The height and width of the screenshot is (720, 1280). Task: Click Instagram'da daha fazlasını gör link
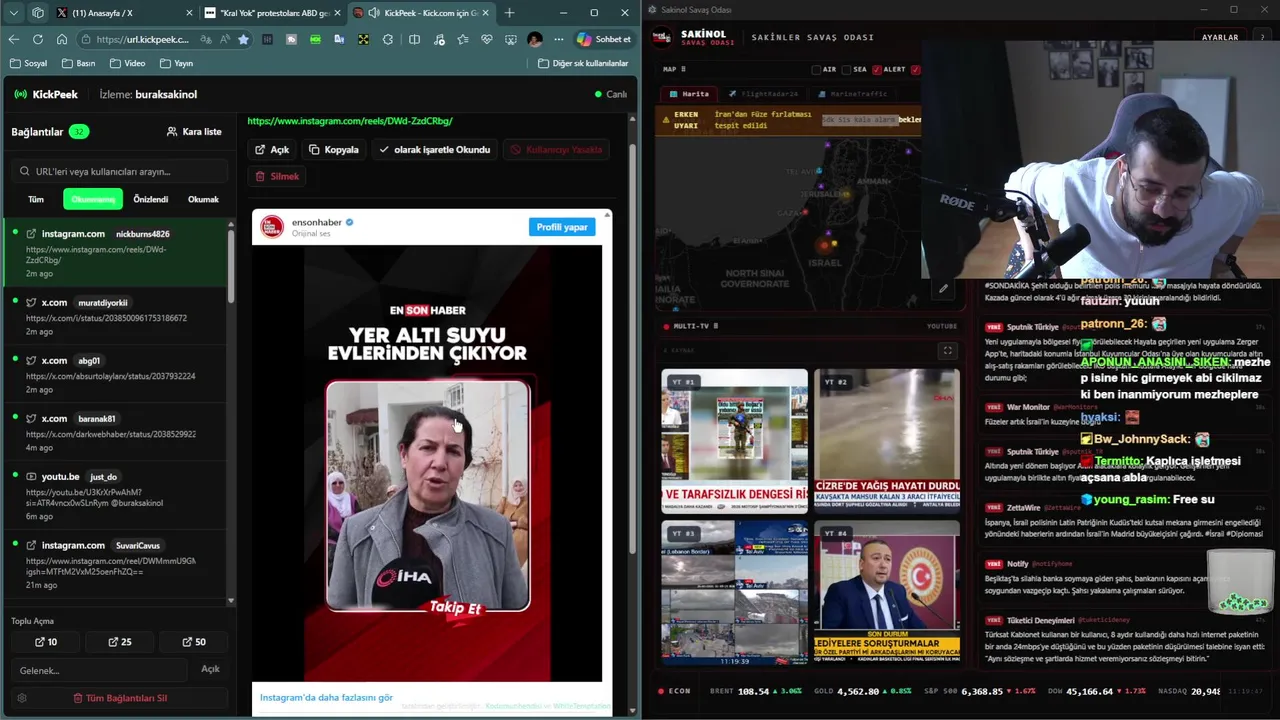(326, 697)
